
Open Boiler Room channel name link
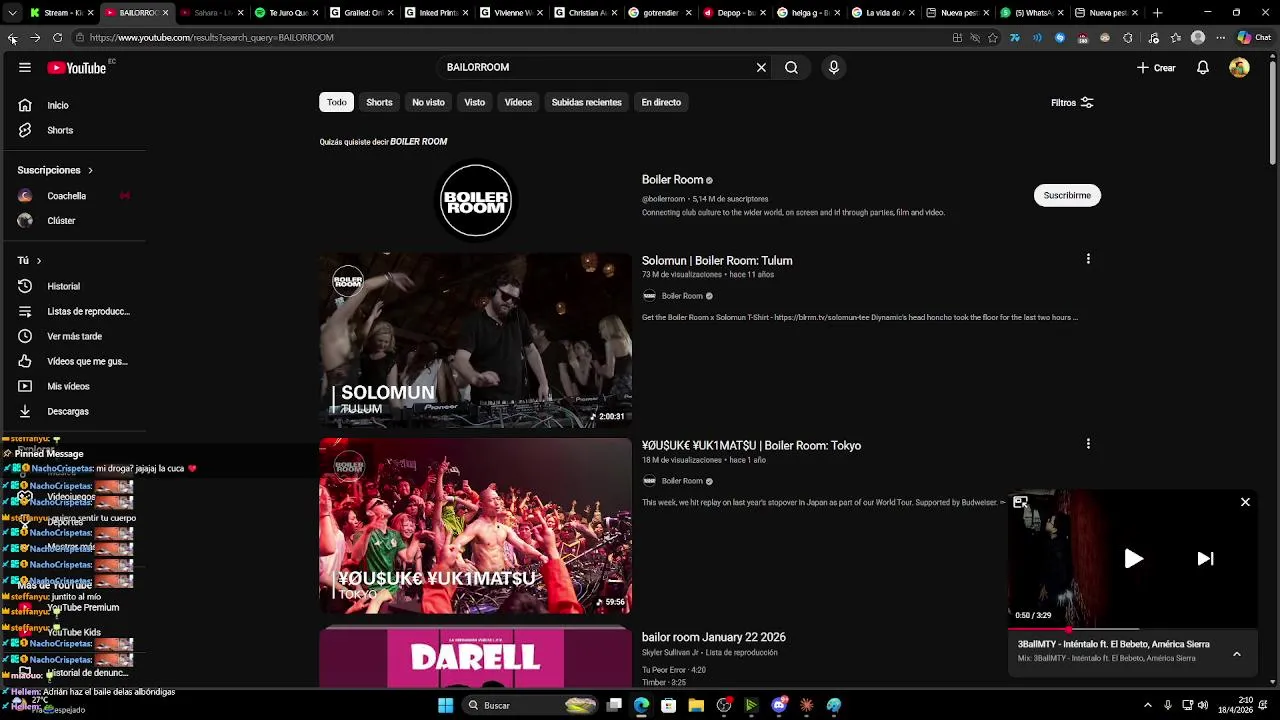pyautogui.click(x=672, y=180)
